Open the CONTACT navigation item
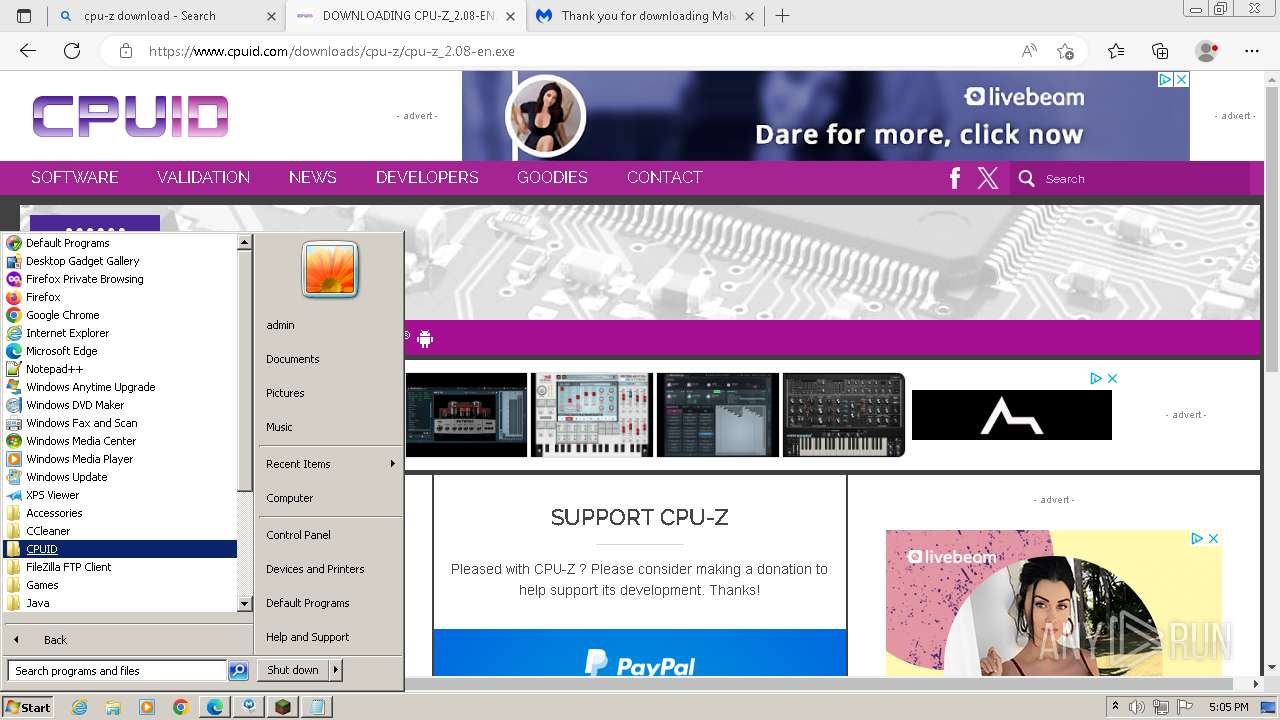Image resolution: width=1280 pixels, height=720 pixels. click(665, 177)
